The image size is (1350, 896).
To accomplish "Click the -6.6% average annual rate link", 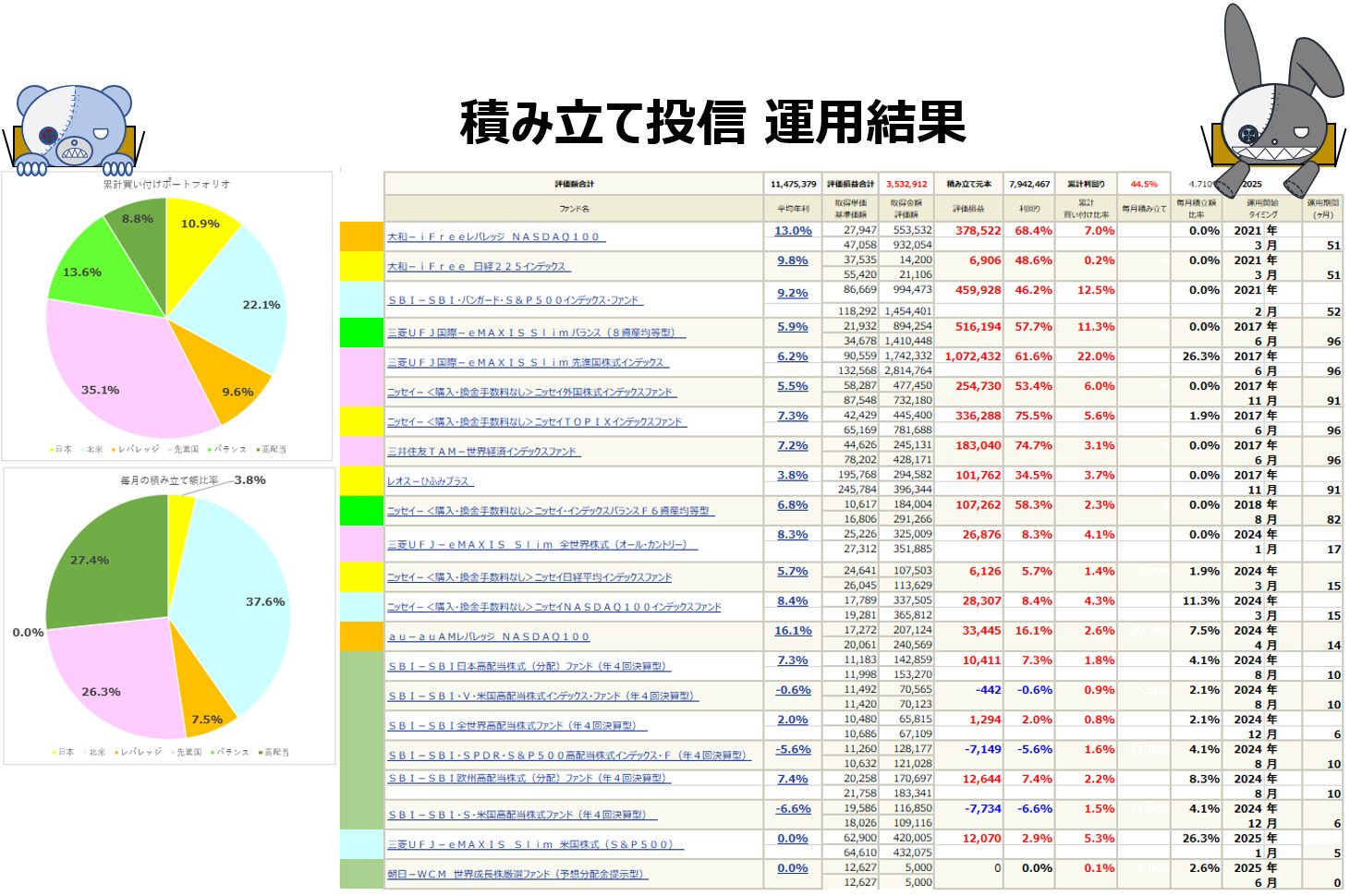I will 793,808.
